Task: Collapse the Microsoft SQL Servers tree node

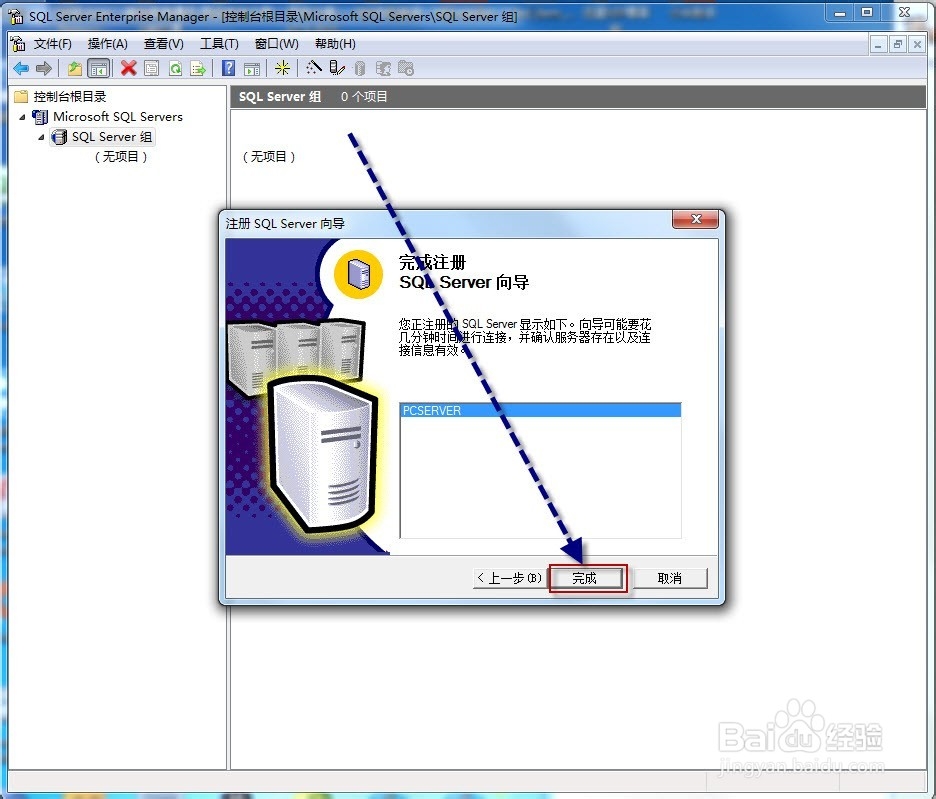Action: pos(22,117)
